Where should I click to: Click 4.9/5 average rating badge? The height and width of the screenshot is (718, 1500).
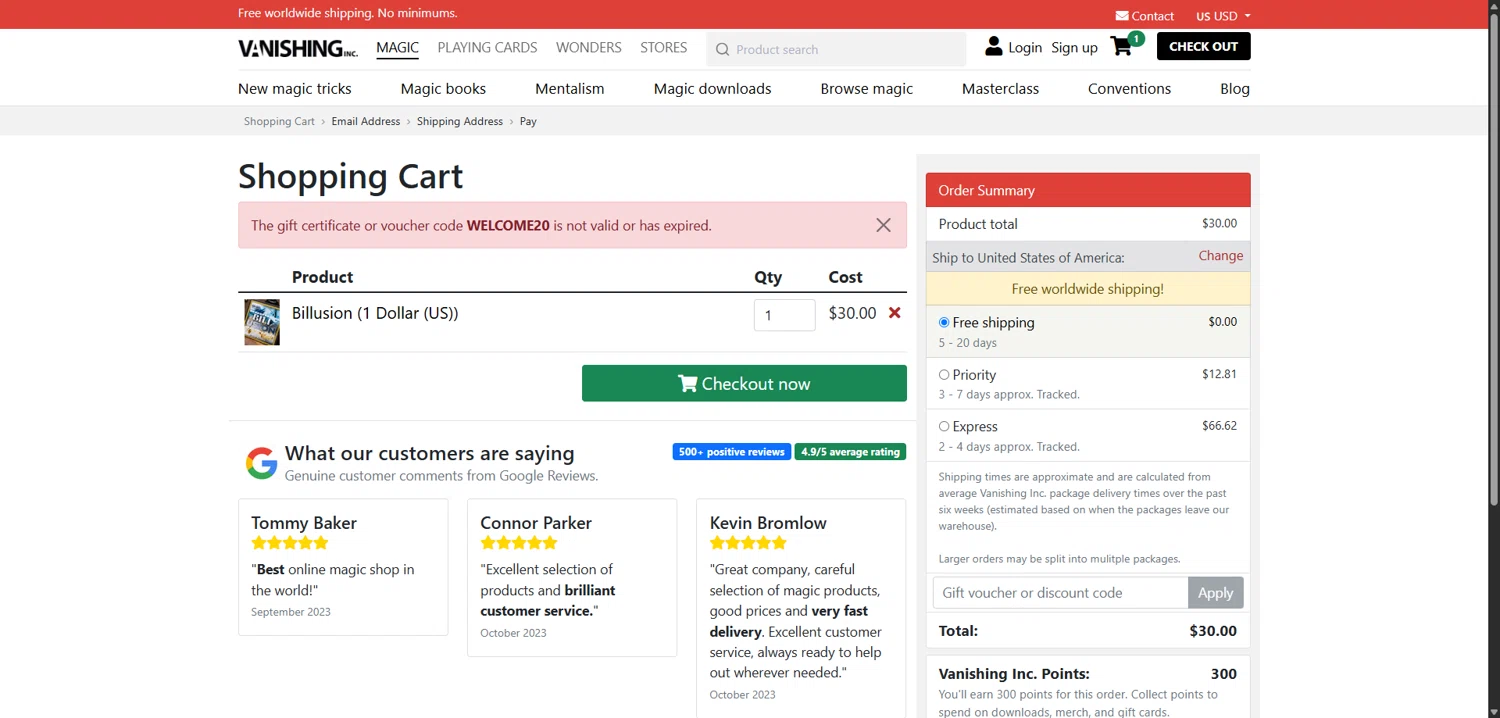click(851, 452)
